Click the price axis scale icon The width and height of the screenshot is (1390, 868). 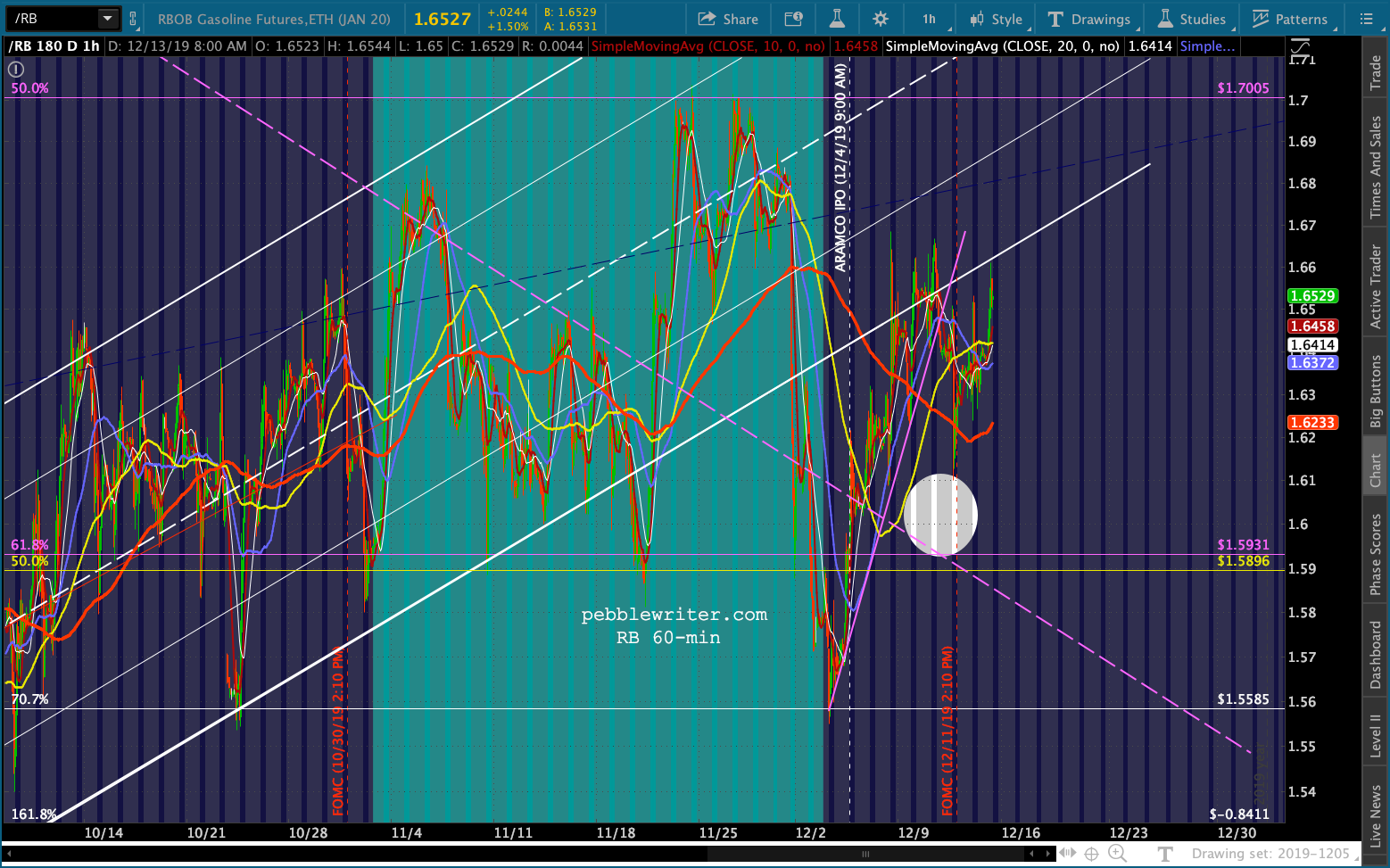pos(1300,48)
